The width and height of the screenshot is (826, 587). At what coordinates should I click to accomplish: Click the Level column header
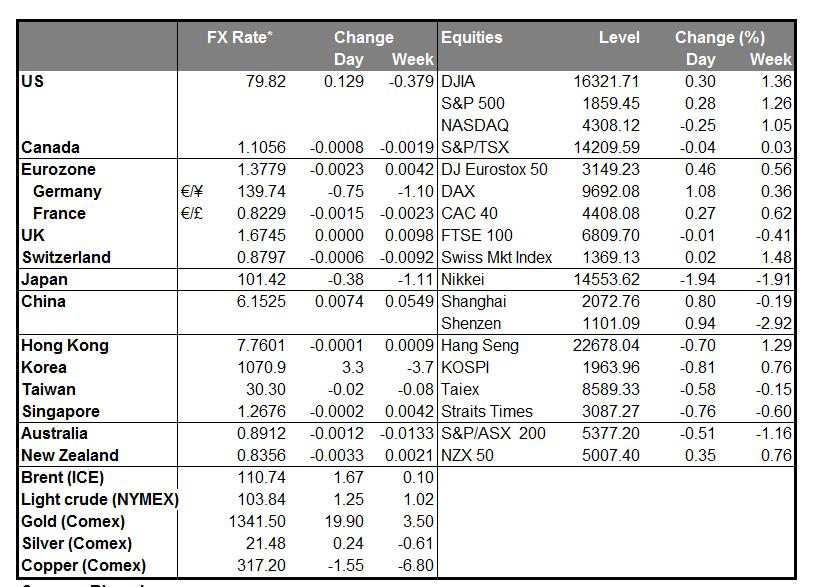click(619, 38)
